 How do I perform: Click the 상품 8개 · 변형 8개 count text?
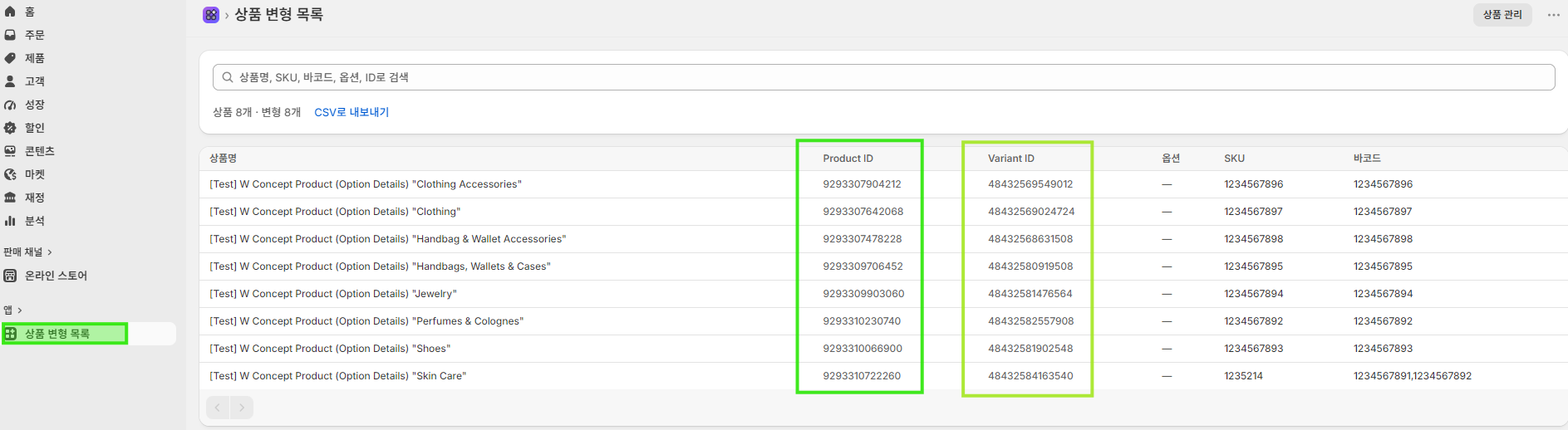coord(257,112)
